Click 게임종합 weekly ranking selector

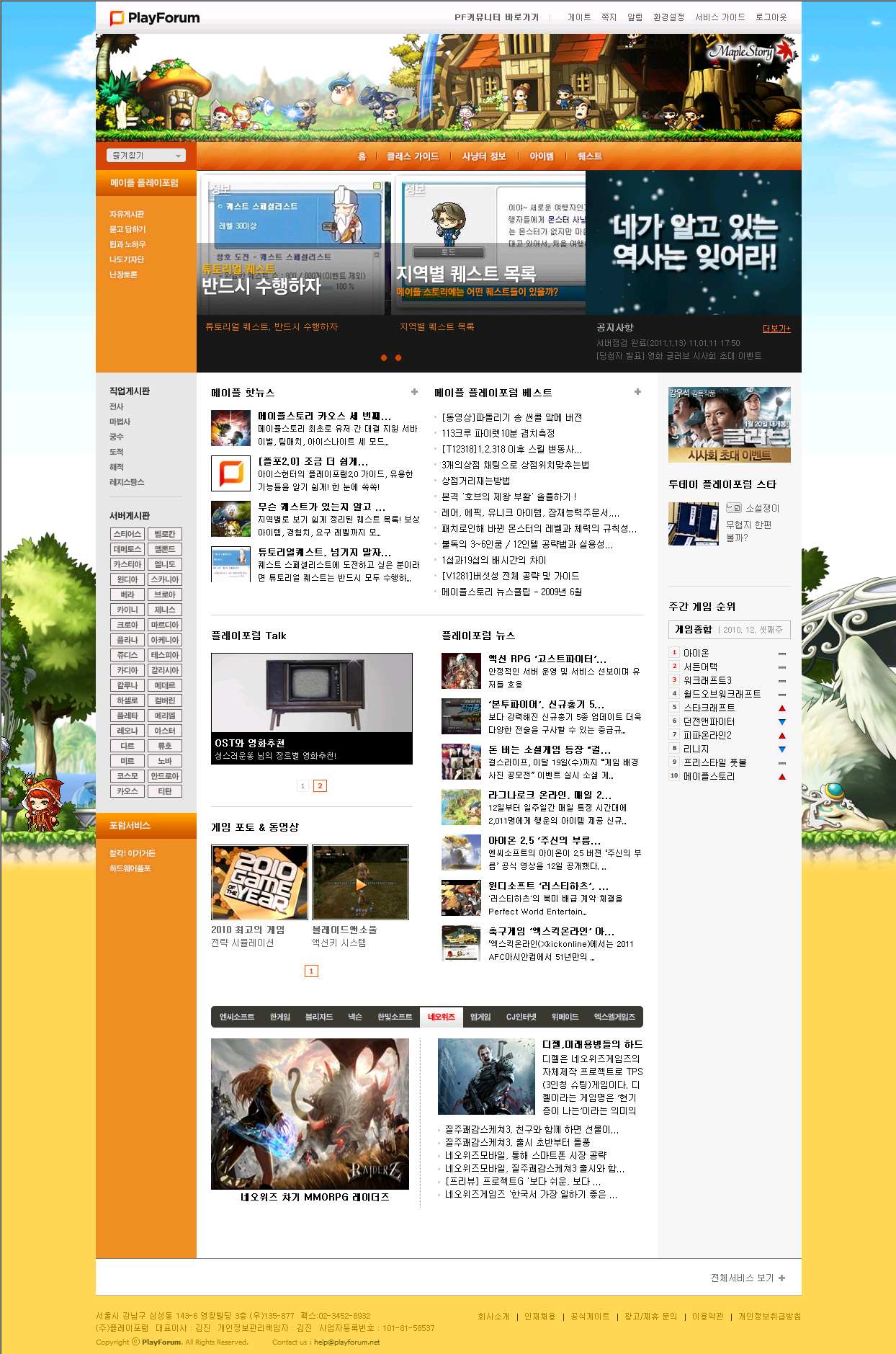(730, 629)
